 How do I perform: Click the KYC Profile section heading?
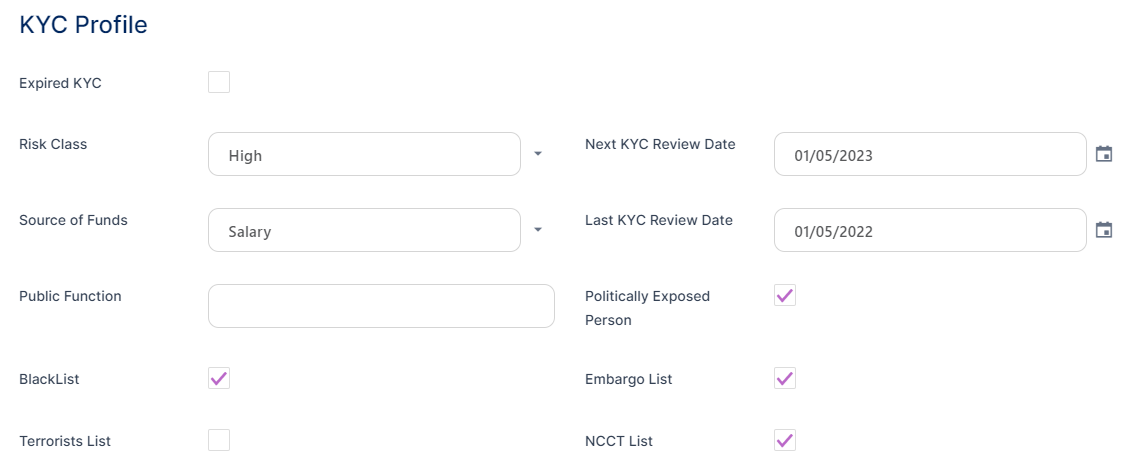[83, 25]
